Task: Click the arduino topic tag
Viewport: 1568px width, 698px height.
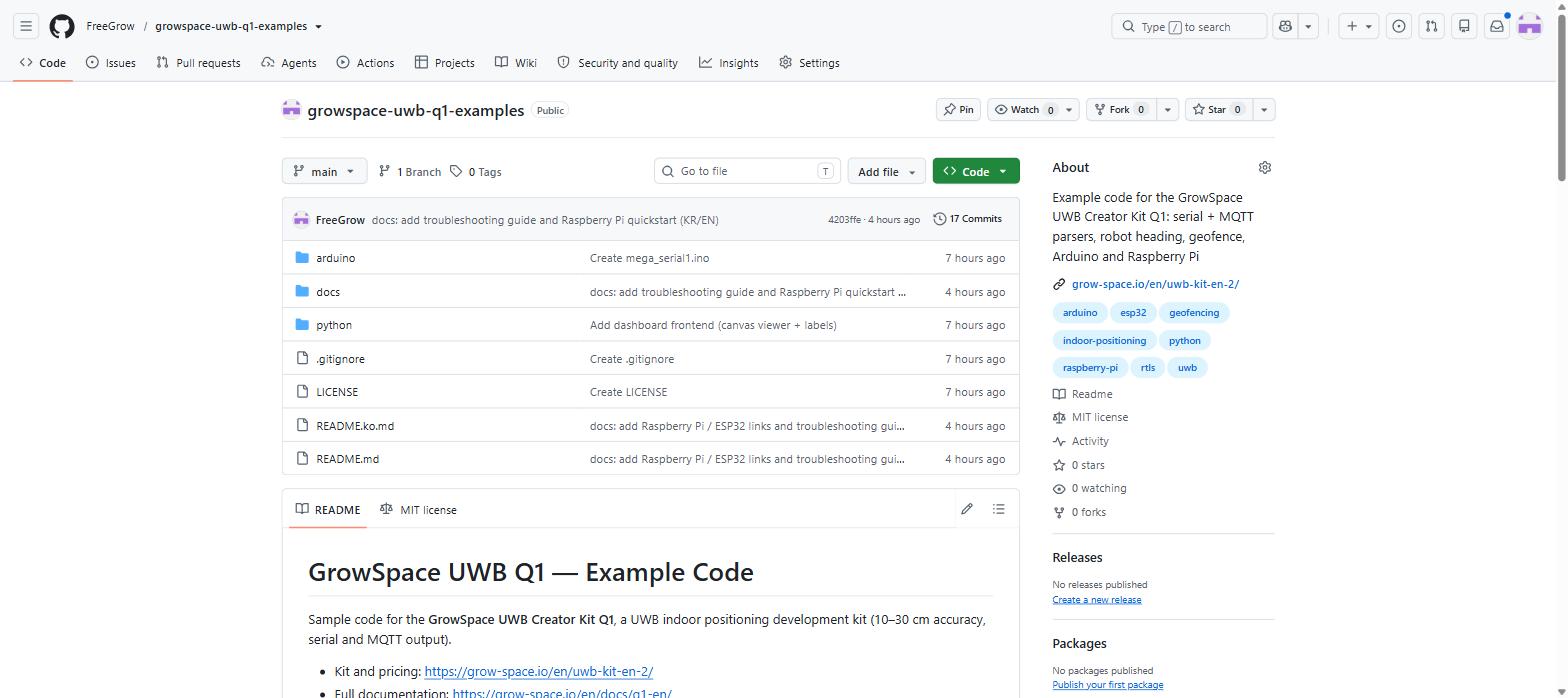Action: (x=1080, y=313)
